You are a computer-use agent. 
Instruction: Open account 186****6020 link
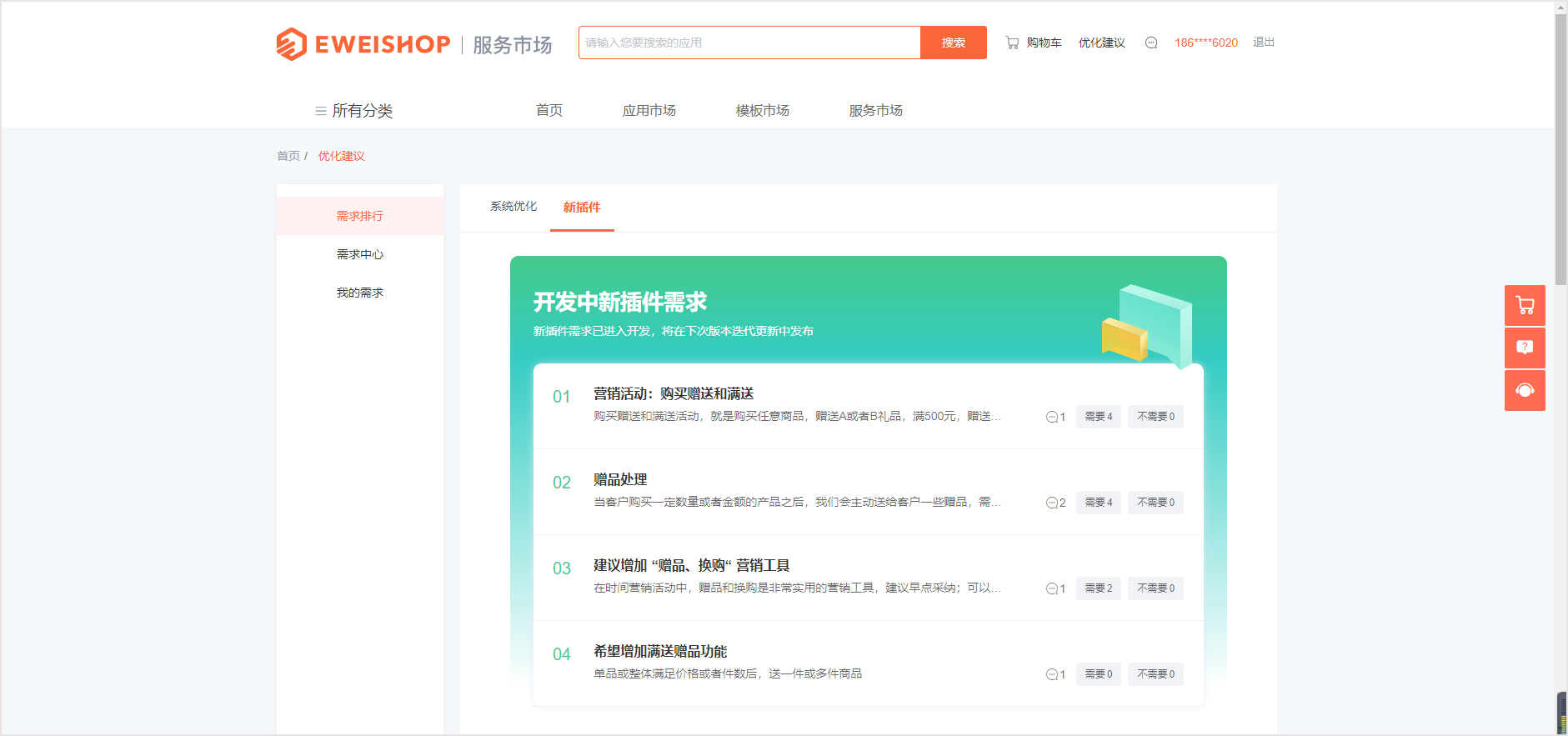coord(1205,43)
